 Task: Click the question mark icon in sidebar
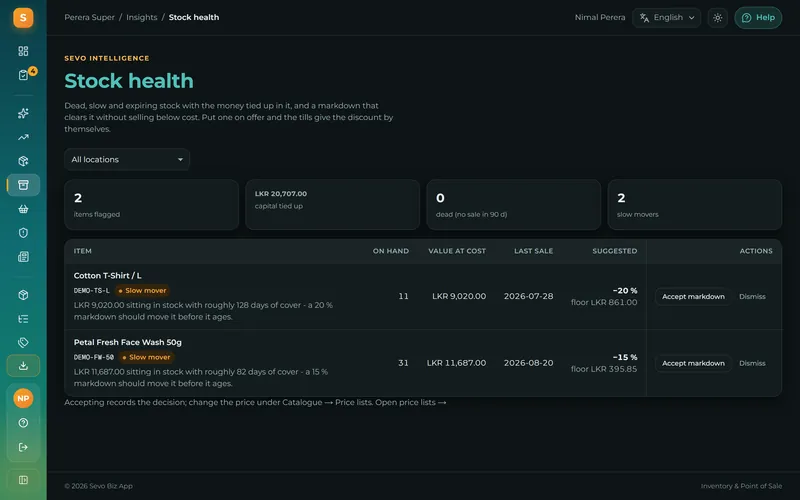(23, 423)
